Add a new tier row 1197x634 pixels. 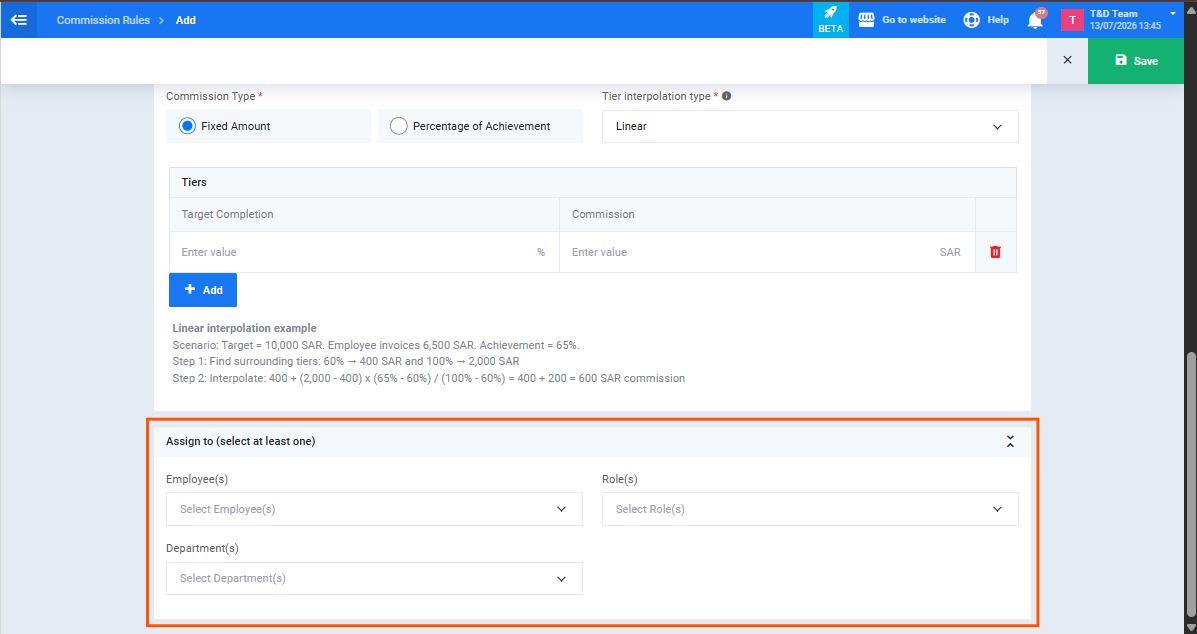click(203, 290)
